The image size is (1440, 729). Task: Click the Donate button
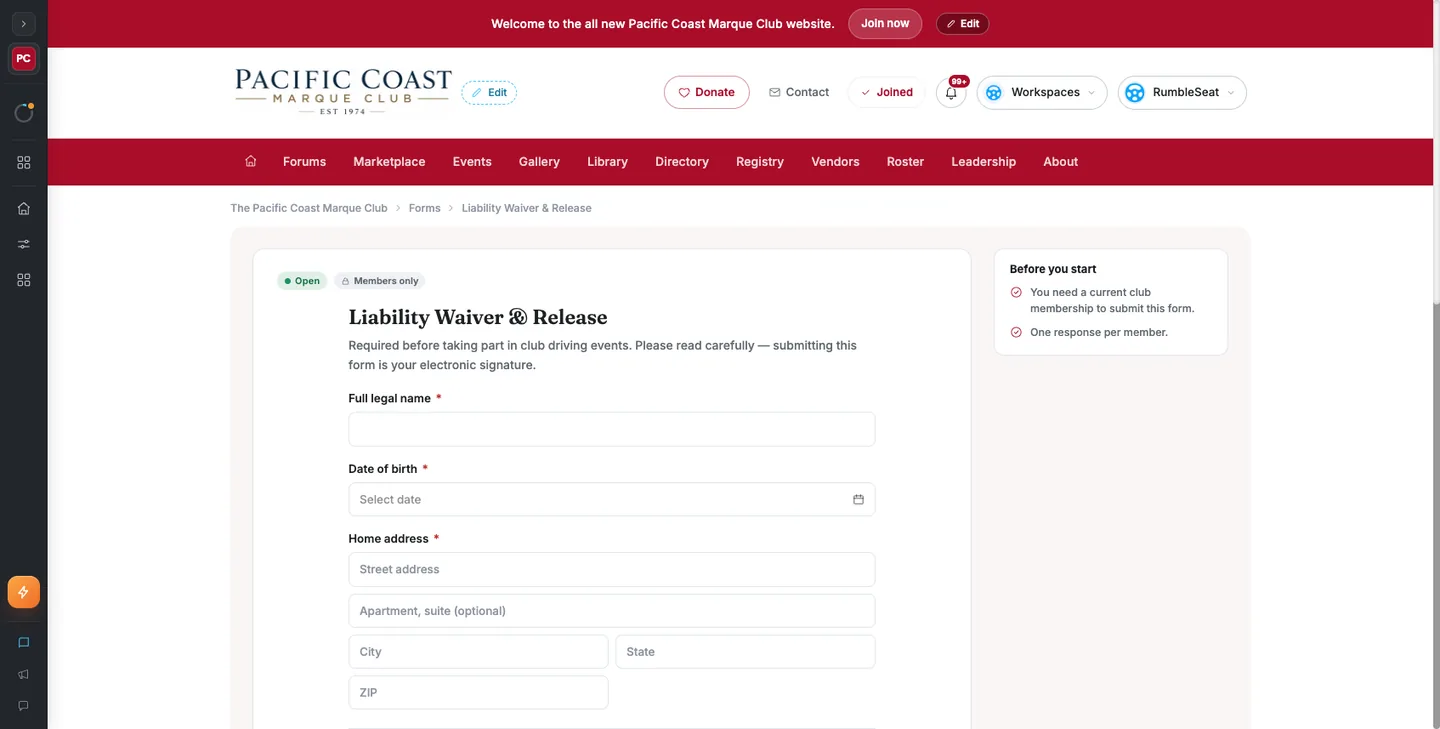point(707,92)
